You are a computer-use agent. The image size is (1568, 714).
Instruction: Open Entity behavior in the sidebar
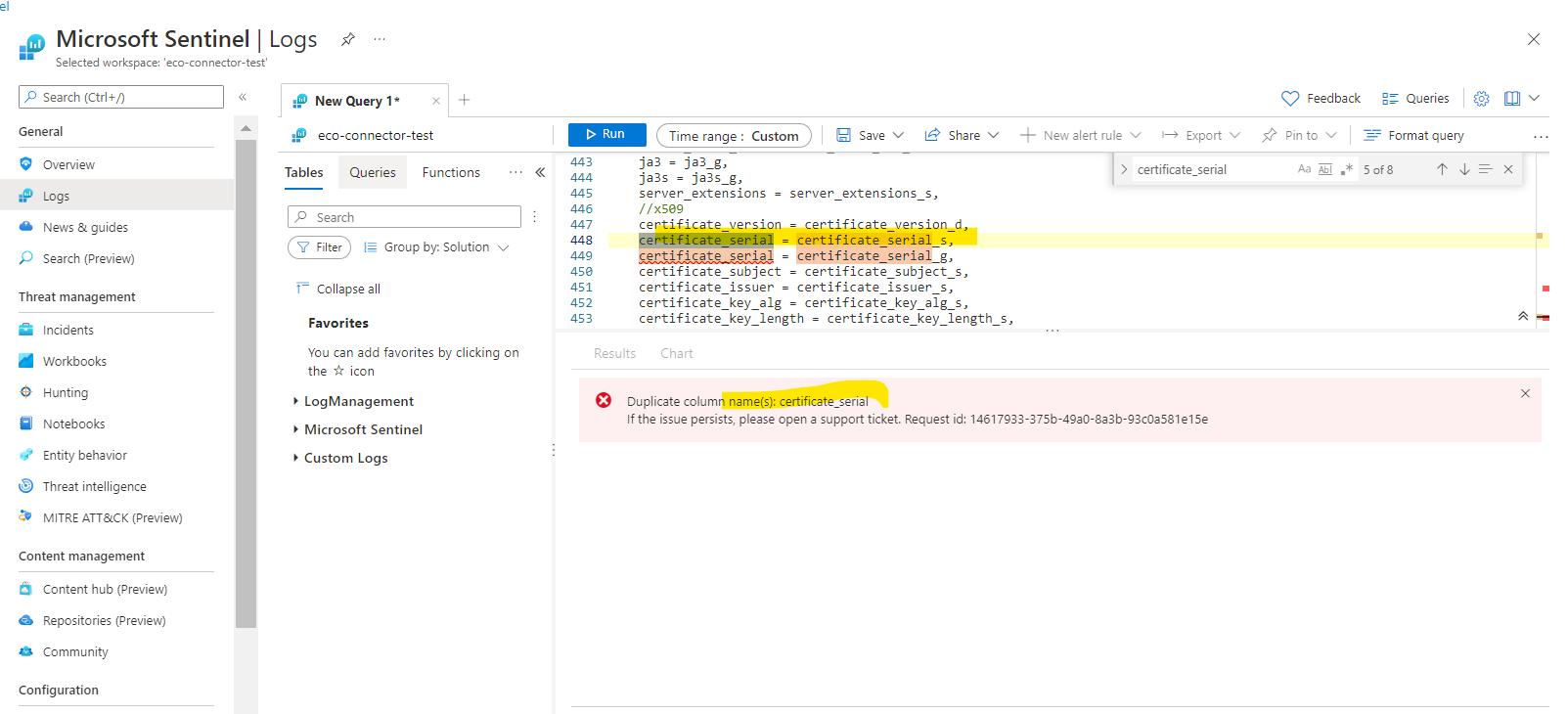coord(85,455)
